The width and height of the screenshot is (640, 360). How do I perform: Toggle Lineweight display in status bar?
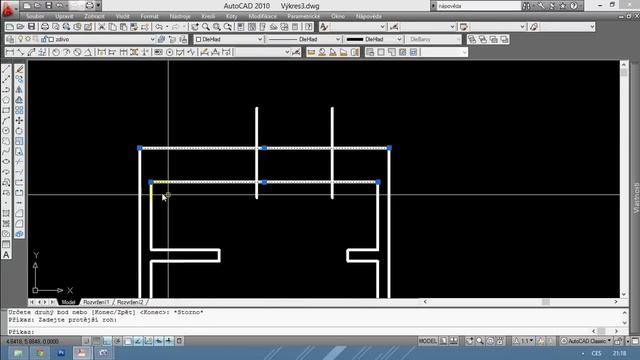[x=169, y=341]
